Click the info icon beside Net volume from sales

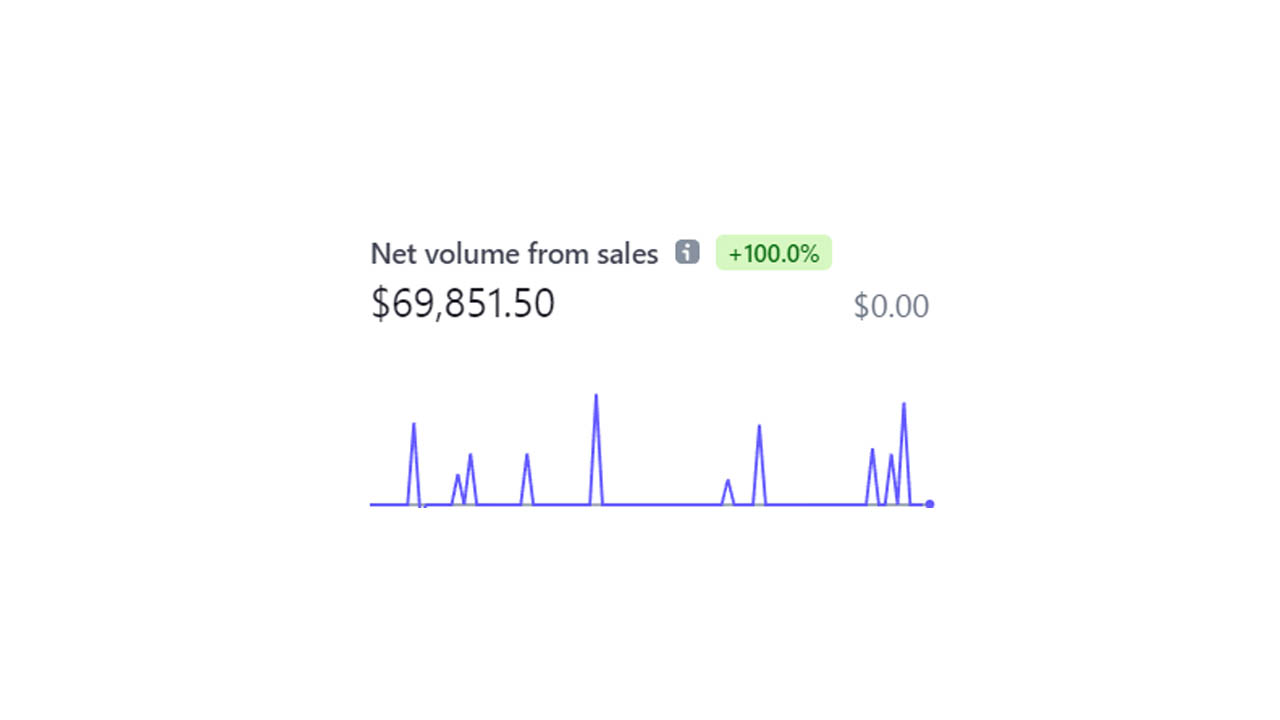point(687,253)
